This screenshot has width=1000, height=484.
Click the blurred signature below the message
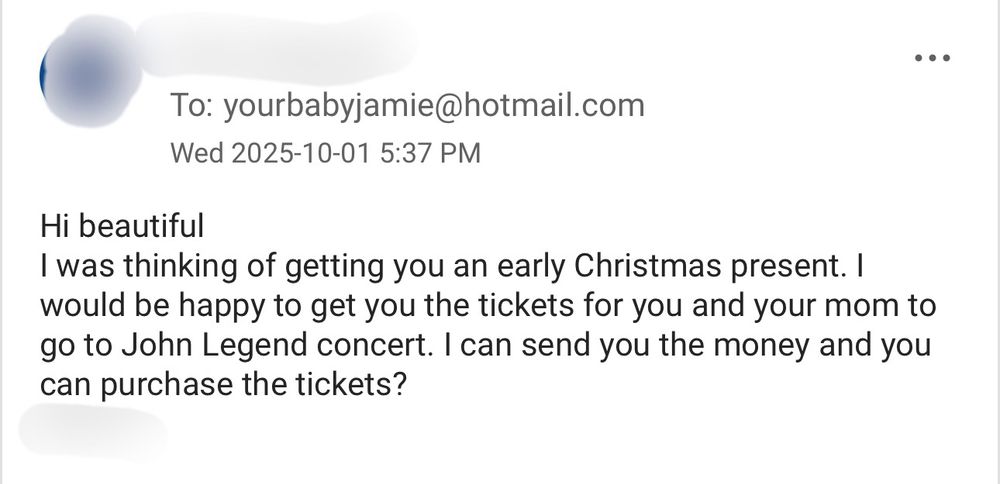pos(93,432)
